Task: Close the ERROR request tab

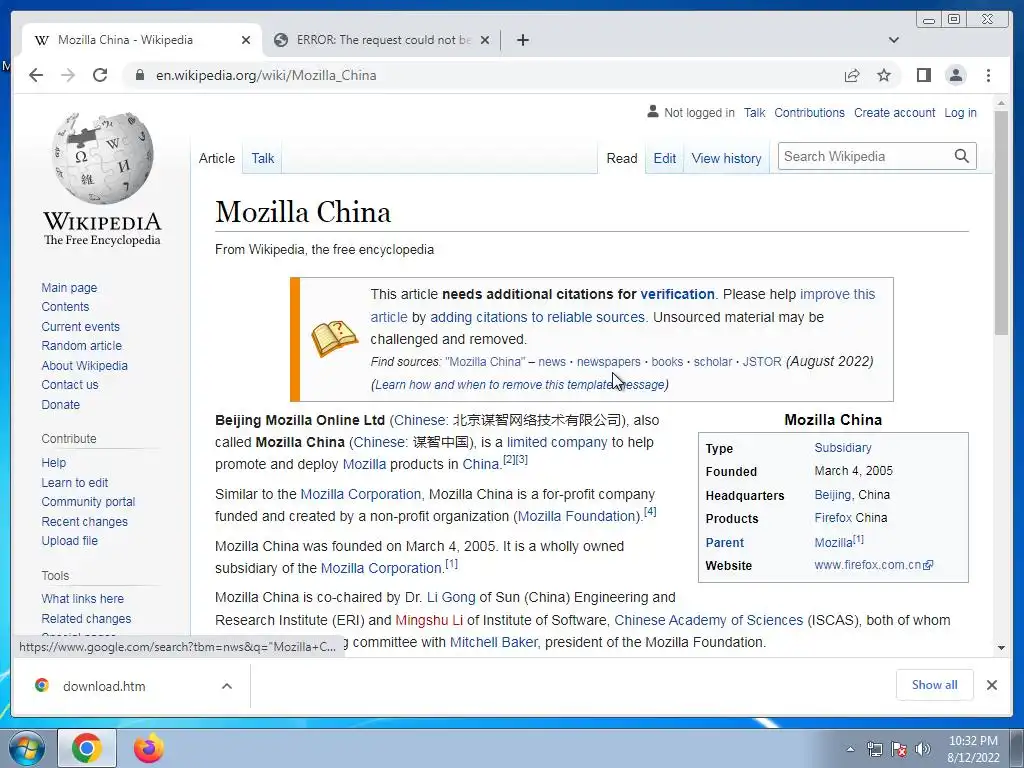Action: 485,40
